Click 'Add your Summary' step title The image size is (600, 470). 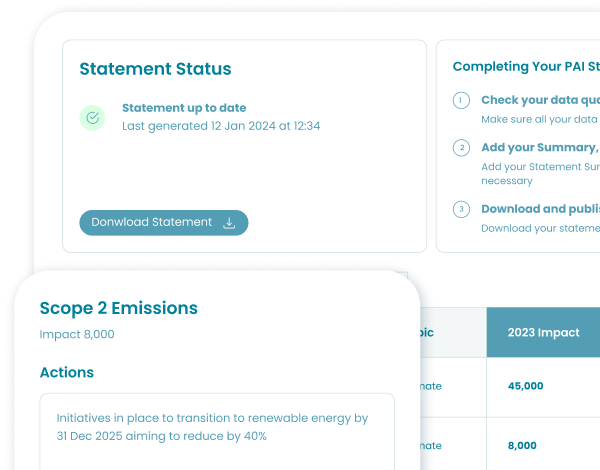pyautogui.click(x=540, y=147)
